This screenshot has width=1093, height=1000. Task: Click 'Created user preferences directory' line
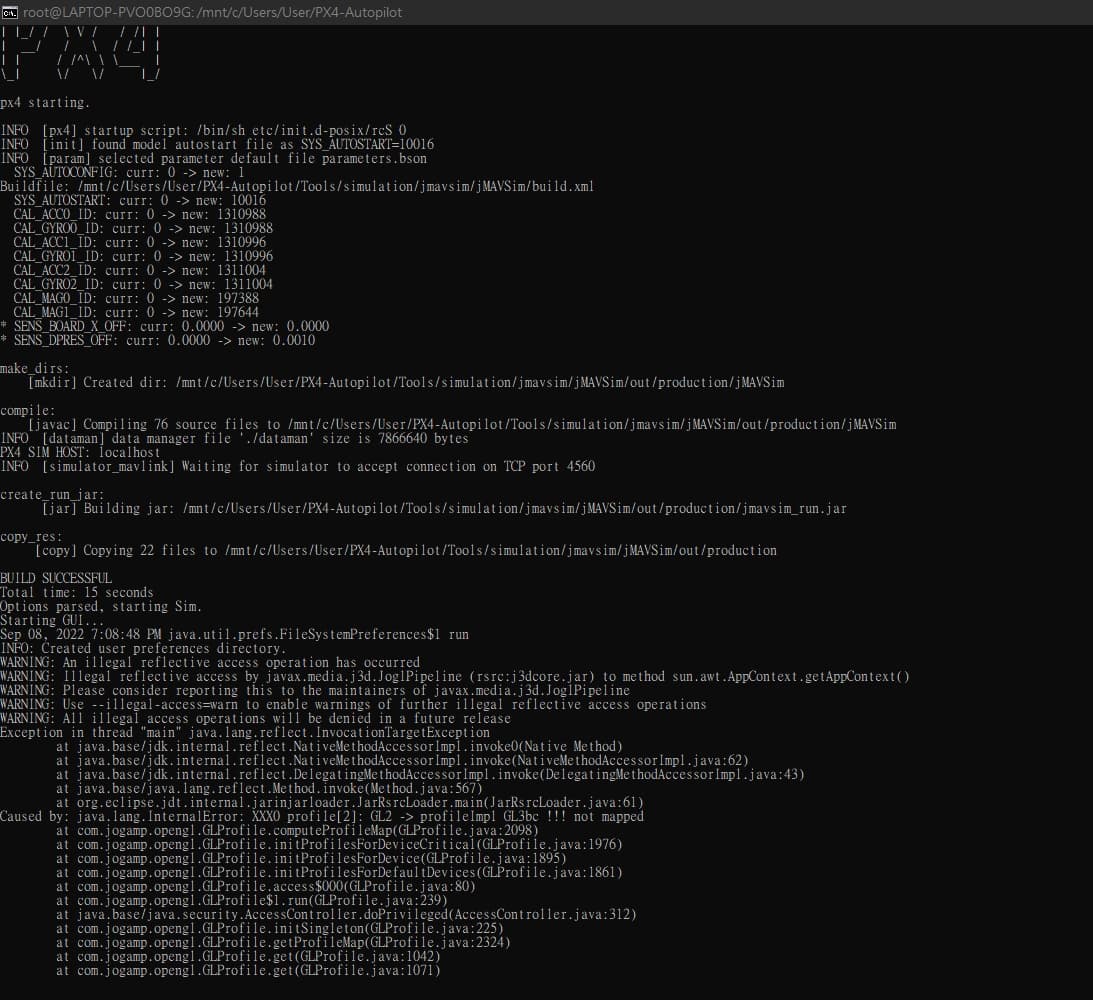(144, 649)
